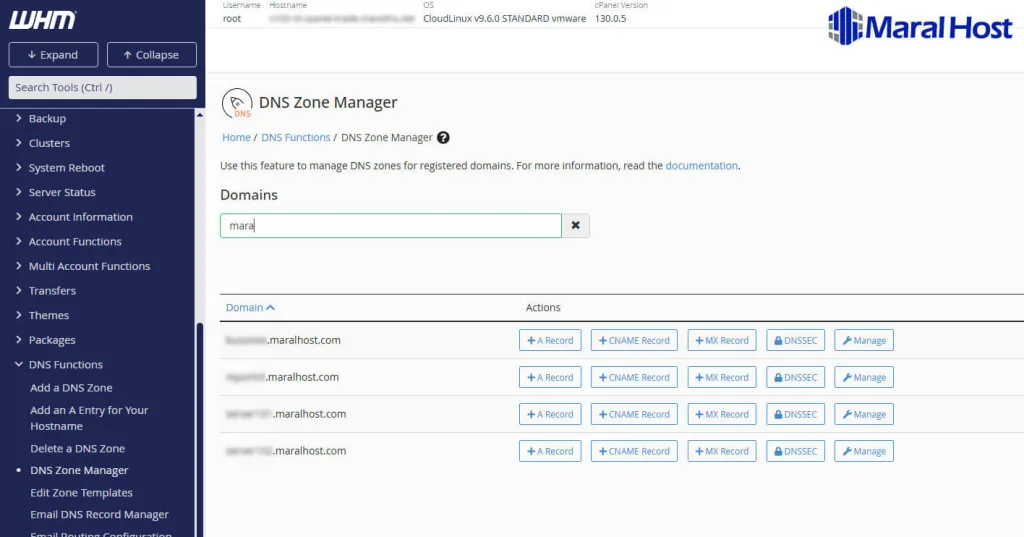
Task: Click the sidebar vertical scrollbar thumb
Action: coord(200,428)
